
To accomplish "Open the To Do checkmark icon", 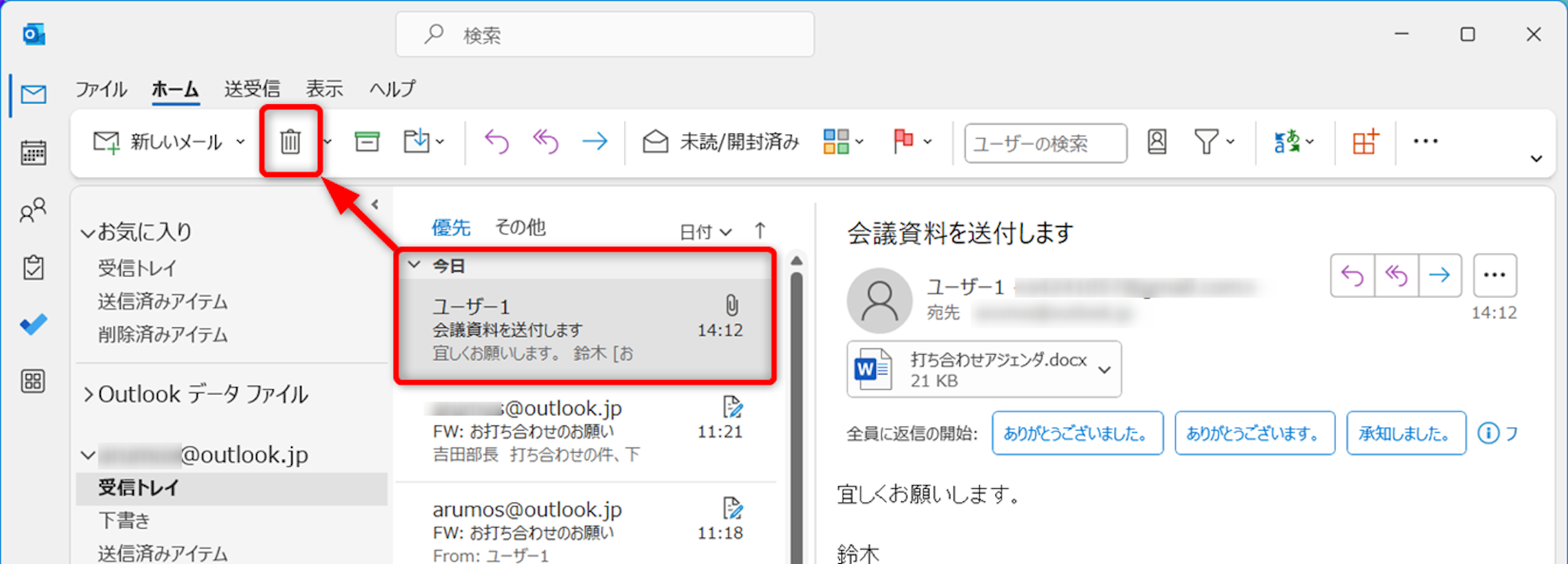I will point(33,324).
